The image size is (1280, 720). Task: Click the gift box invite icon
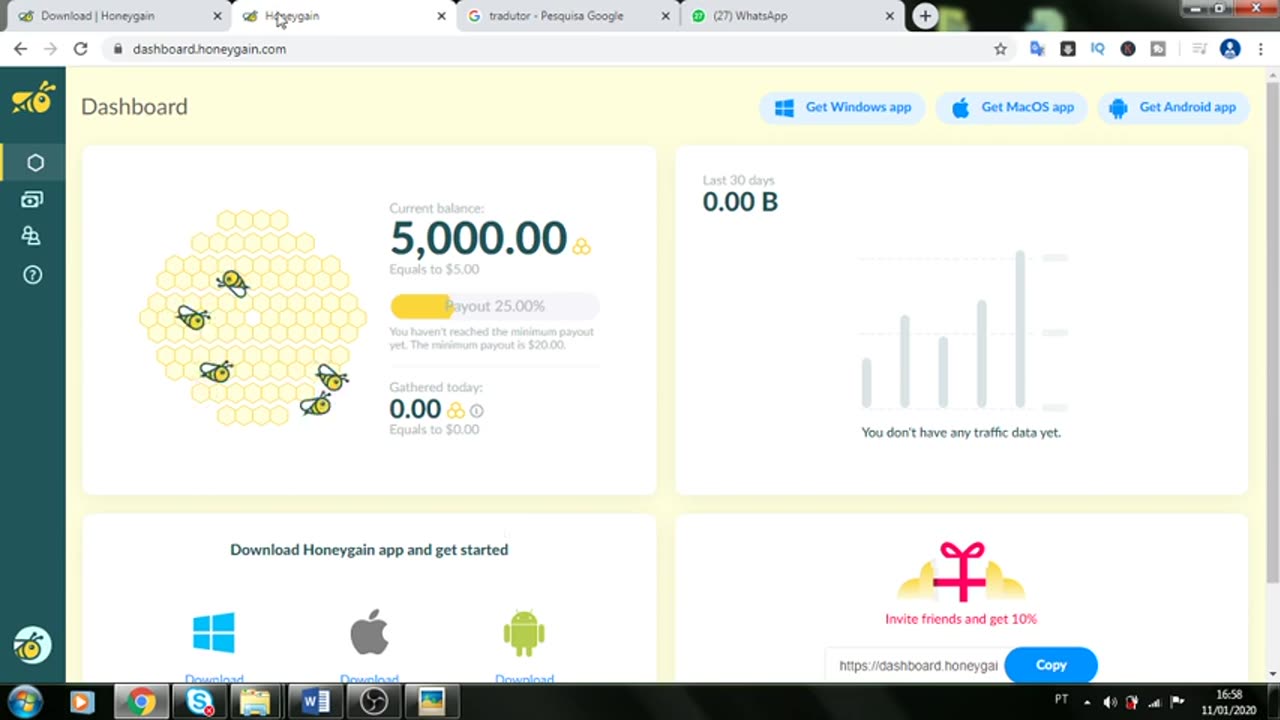961,571
